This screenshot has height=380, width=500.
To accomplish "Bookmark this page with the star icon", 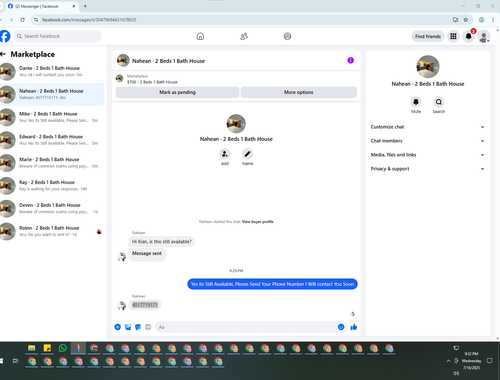I will tap(466, 20).
